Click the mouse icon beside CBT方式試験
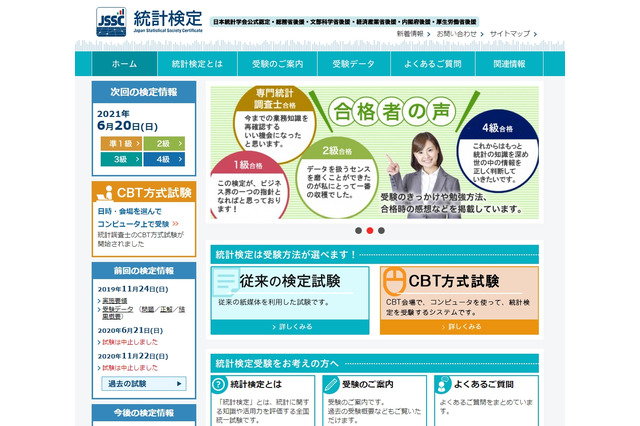Image resolution: width=640 pixels, height=426 pixels. pos(394,281)
